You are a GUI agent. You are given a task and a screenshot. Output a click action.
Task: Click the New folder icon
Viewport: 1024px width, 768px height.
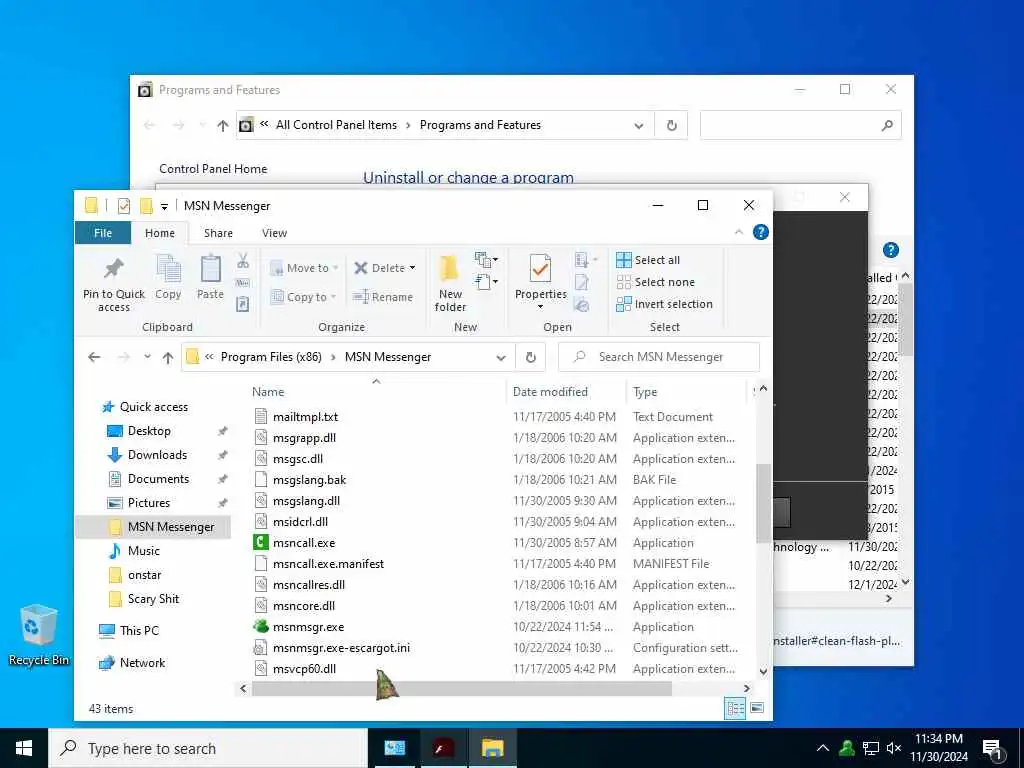[450, 269]
